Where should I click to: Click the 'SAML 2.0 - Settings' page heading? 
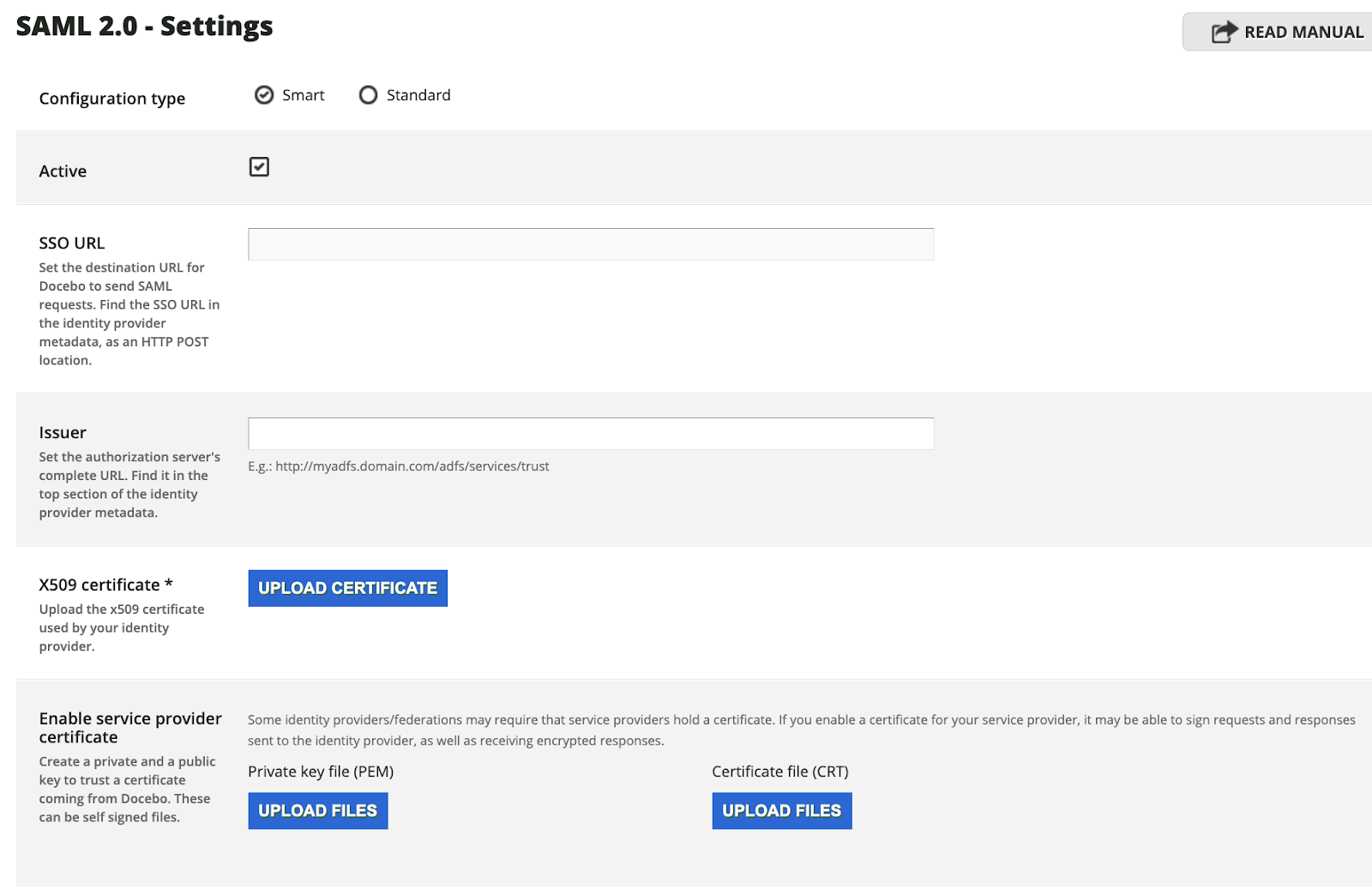pos(144,27)
